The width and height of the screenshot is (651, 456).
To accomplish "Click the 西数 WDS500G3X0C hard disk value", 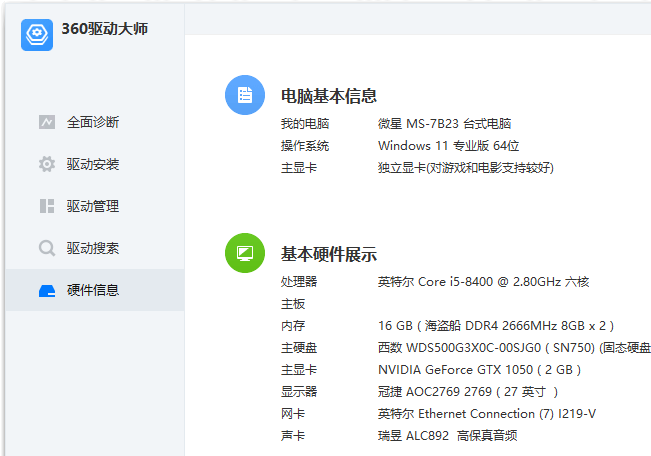I will pos(514,348).
